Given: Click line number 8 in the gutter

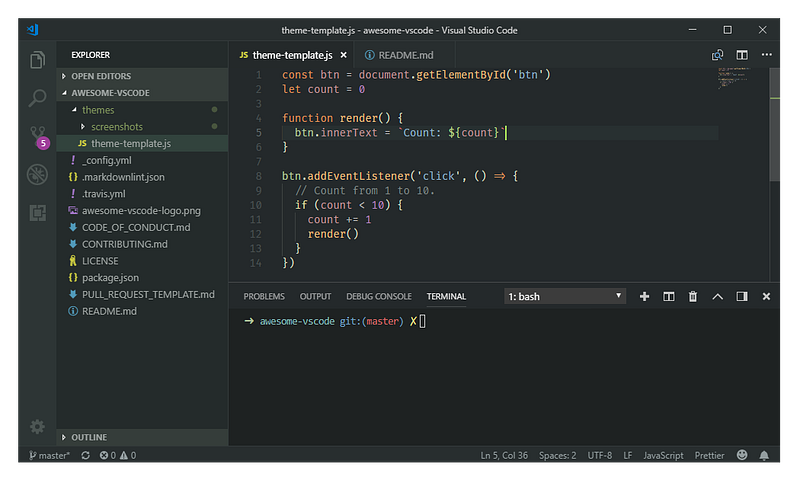Looking at the screenshot, I should coord(259,176).
